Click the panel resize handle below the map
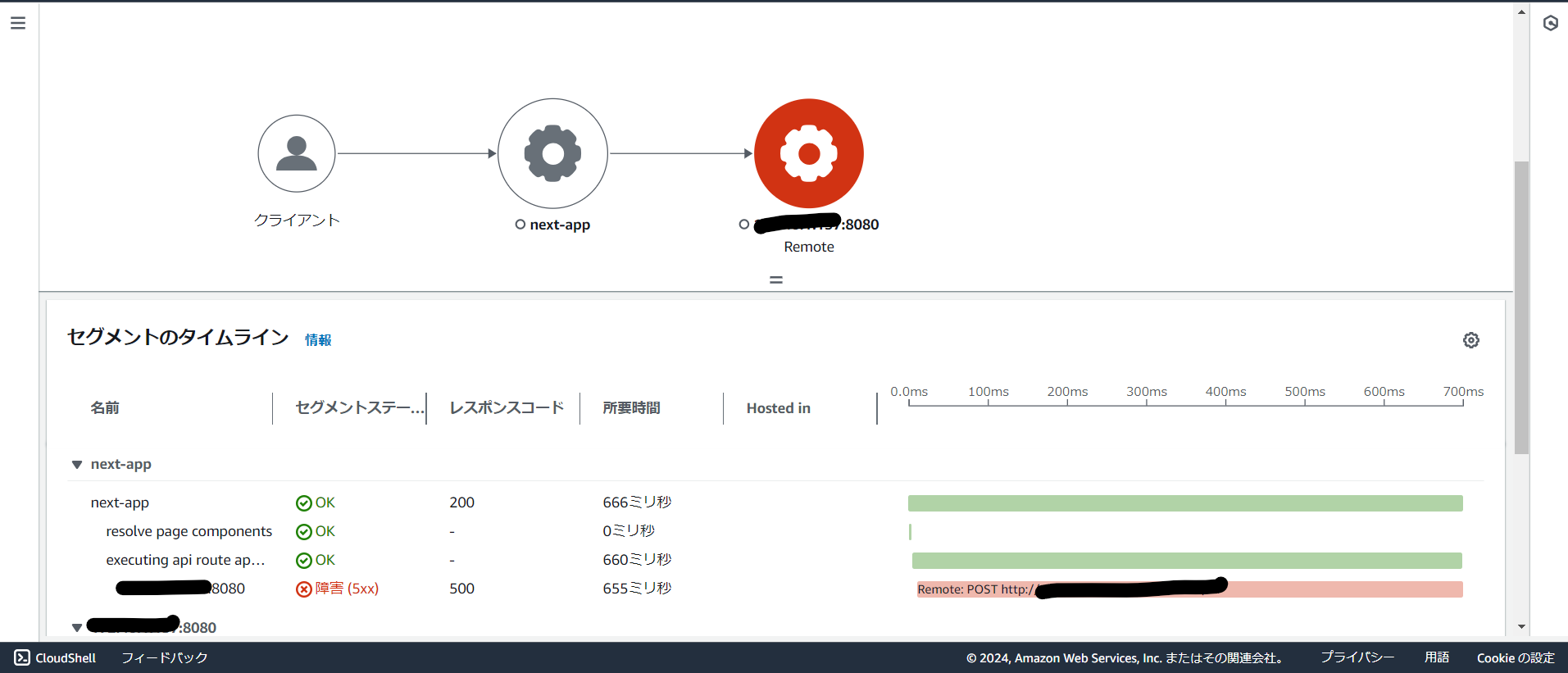 [x=776, y=280]
